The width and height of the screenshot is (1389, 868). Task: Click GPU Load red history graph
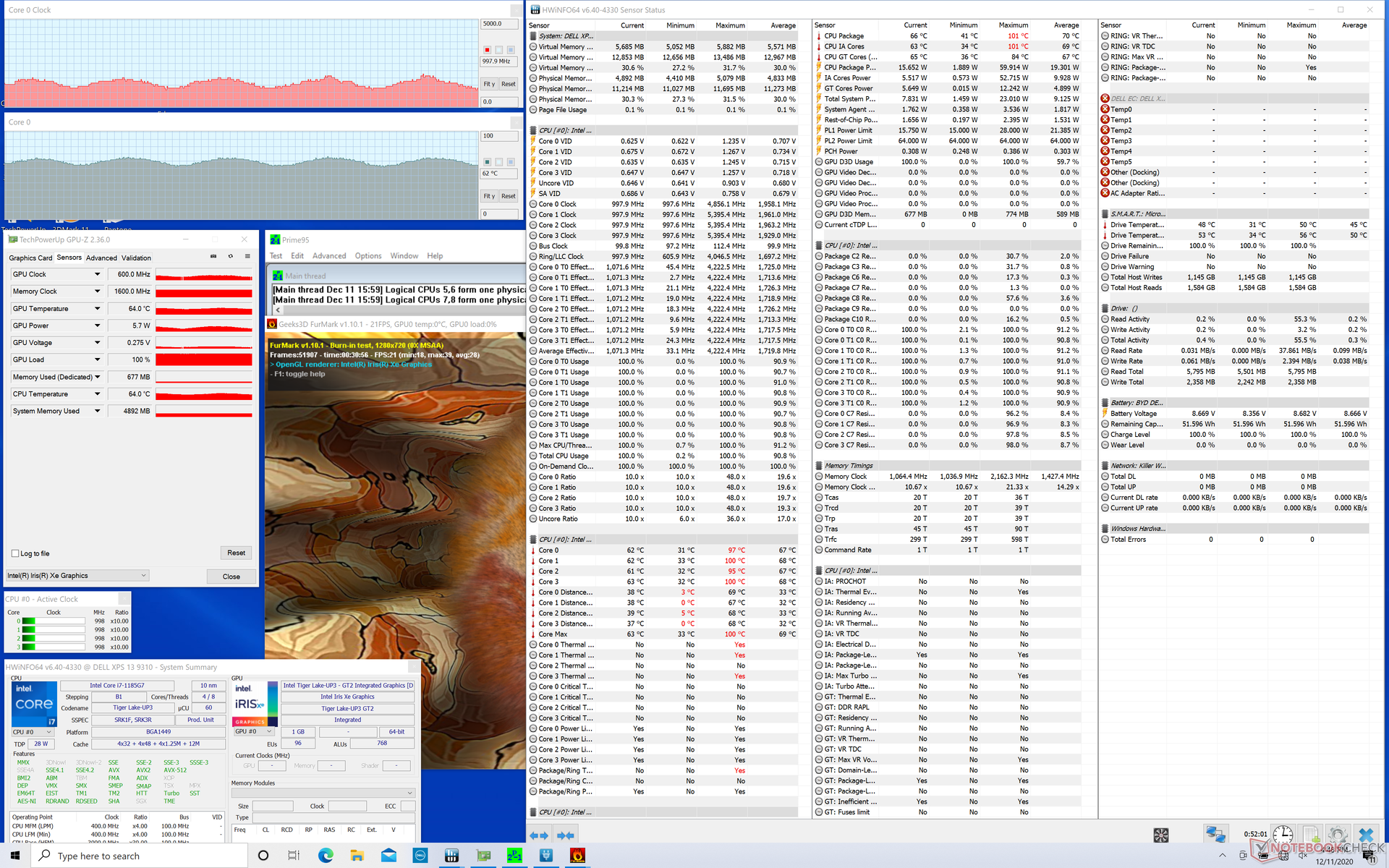pos(204,359)
